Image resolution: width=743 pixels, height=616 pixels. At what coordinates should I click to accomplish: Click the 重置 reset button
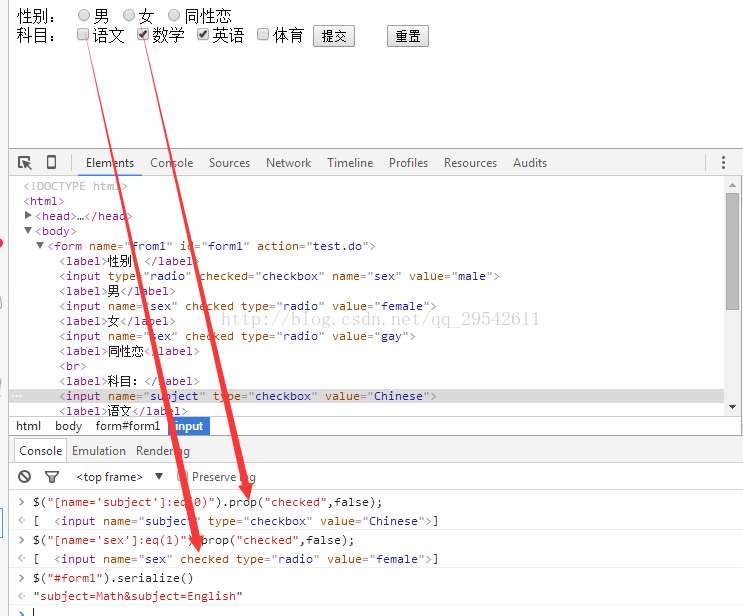coord(408,36)
